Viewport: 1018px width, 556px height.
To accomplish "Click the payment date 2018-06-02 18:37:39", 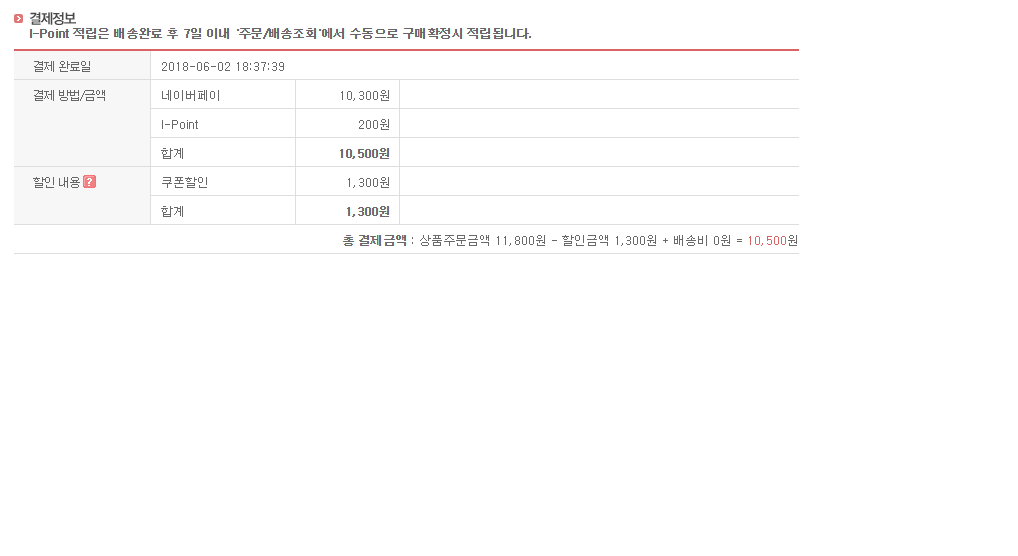I will (223, 66).
